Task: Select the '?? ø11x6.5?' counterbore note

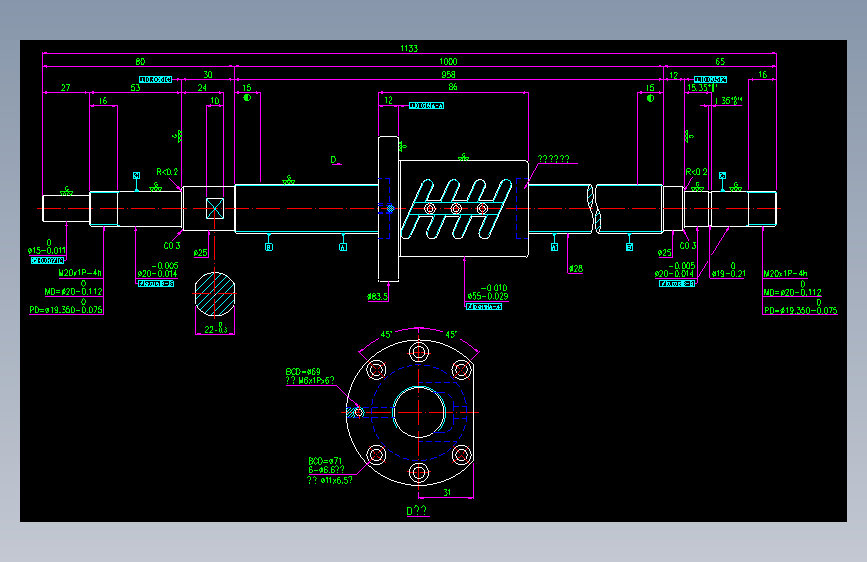Action: (330, 480)
